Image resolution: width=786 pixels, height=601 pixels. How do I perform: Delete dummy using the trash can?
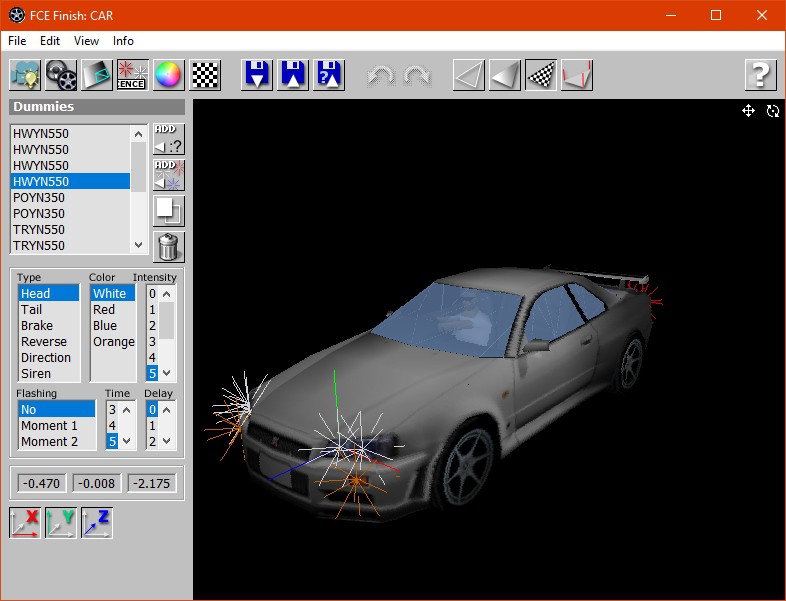[169, 247]
